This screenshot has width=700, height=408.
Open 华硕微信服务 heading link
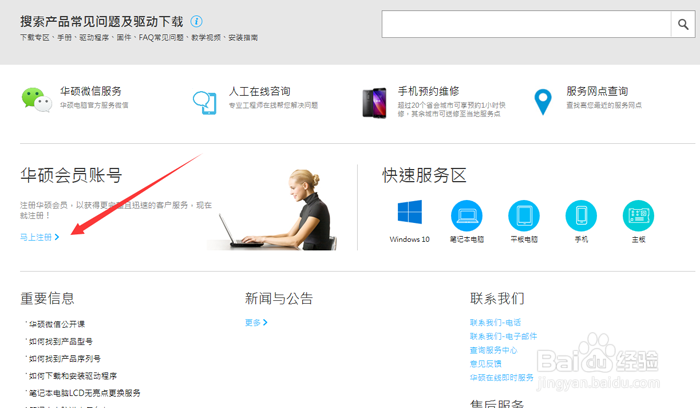(91, 91)
